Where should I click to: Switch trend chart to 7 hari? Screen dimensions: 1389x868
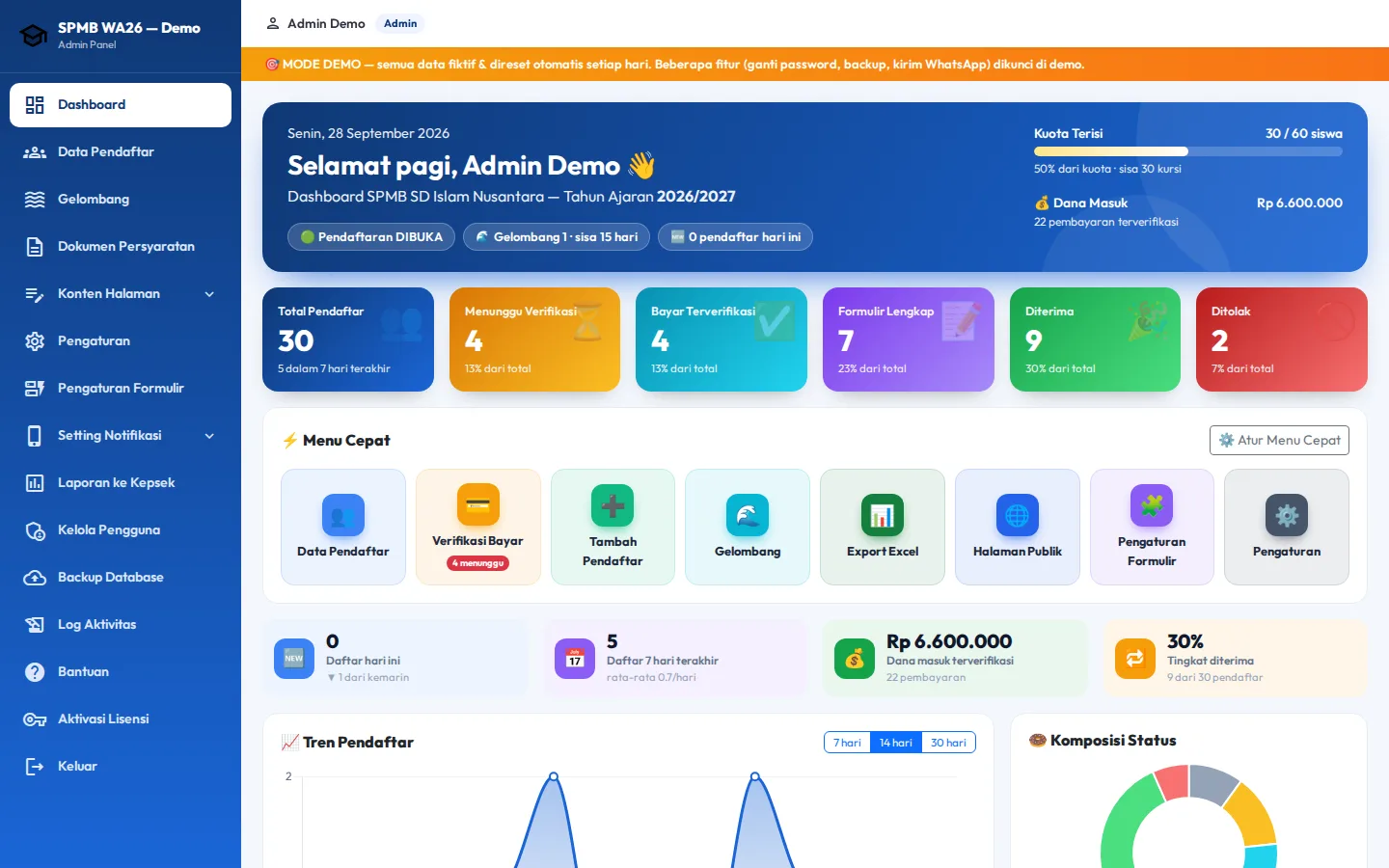click(x=847, y=743)
